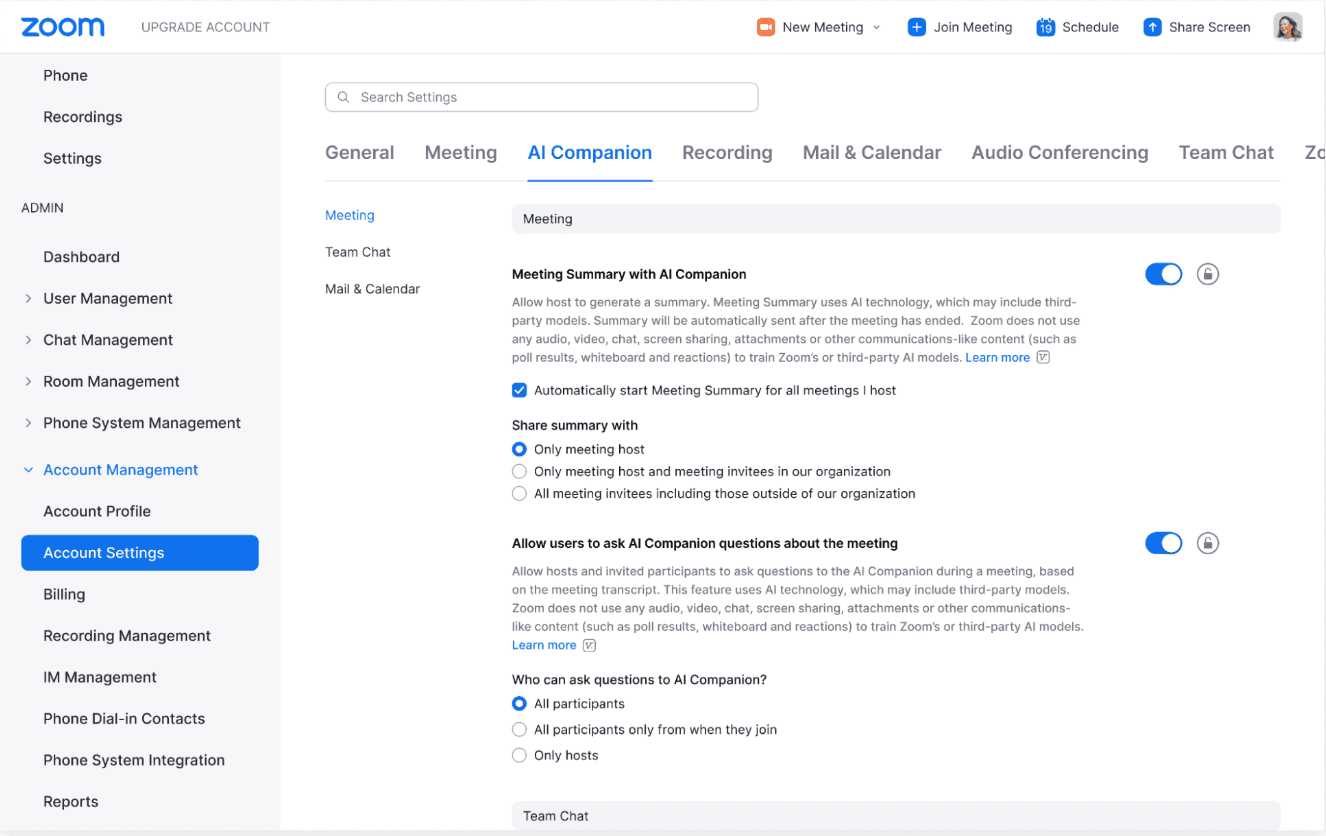Disable Meeting Summary with AI Companion toggle

pos(1163,273)
